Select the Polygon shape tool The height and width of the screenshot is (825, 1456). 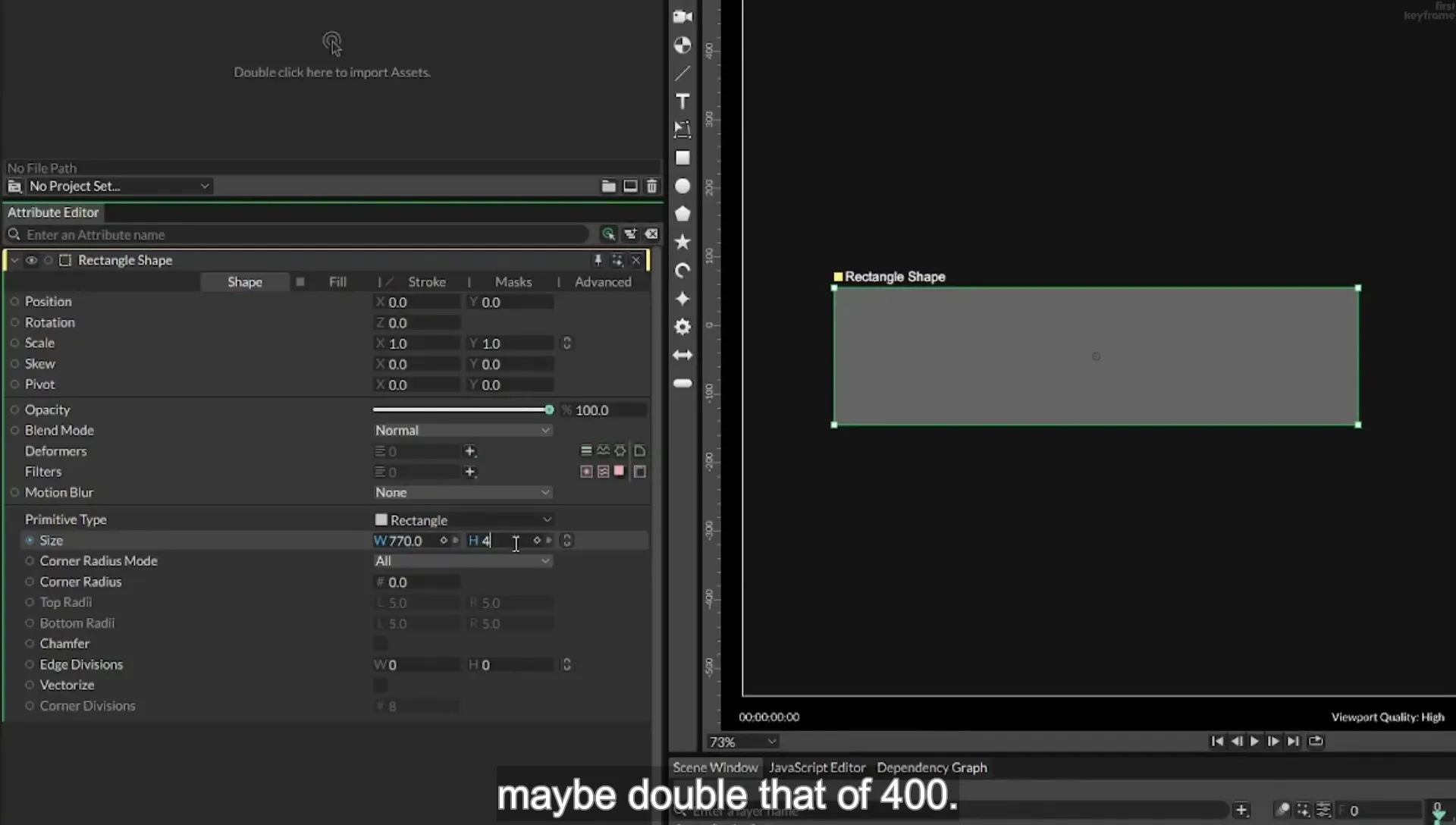[682, 214]
